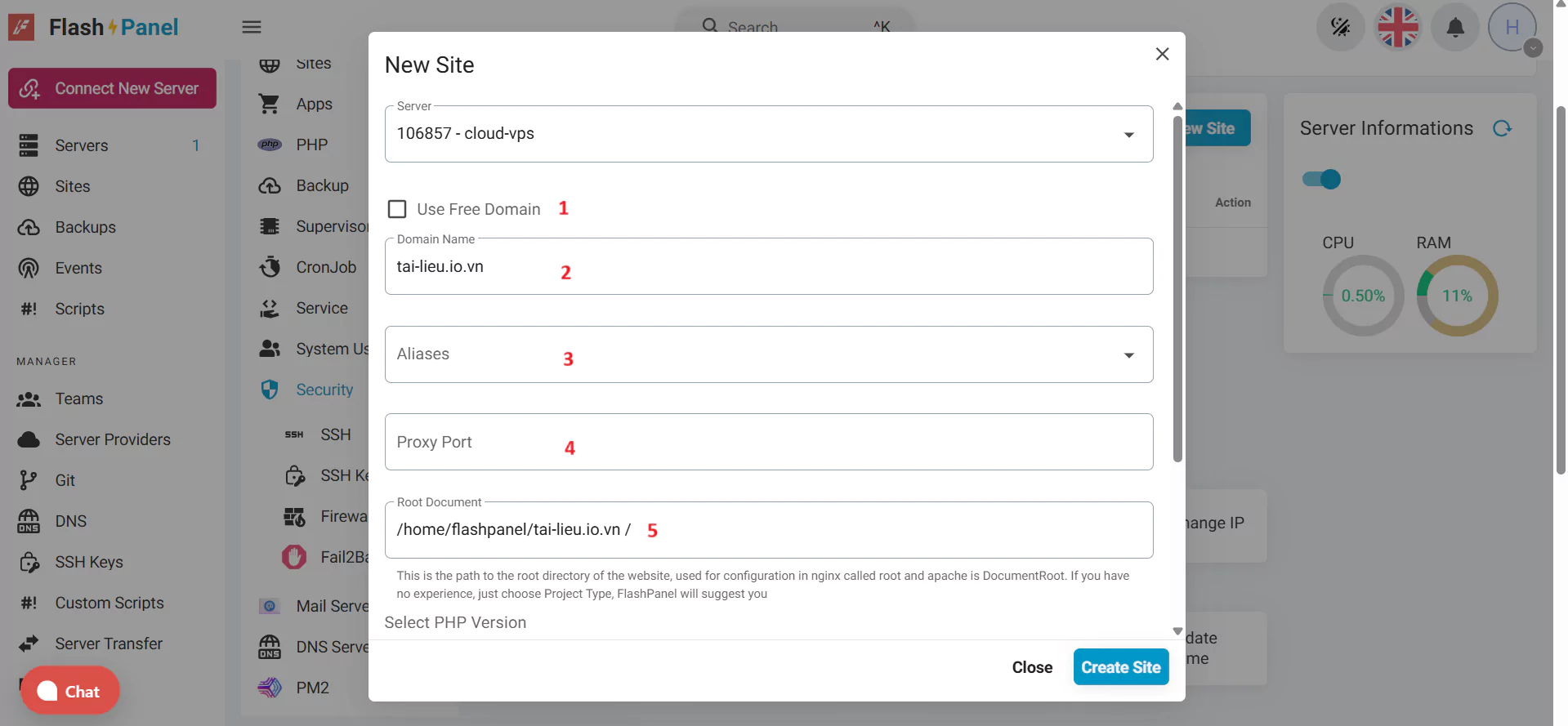The height and width of the screenshot is (726, 1568).
Task: Click the notification bell icon
Action: (1454, 28)
